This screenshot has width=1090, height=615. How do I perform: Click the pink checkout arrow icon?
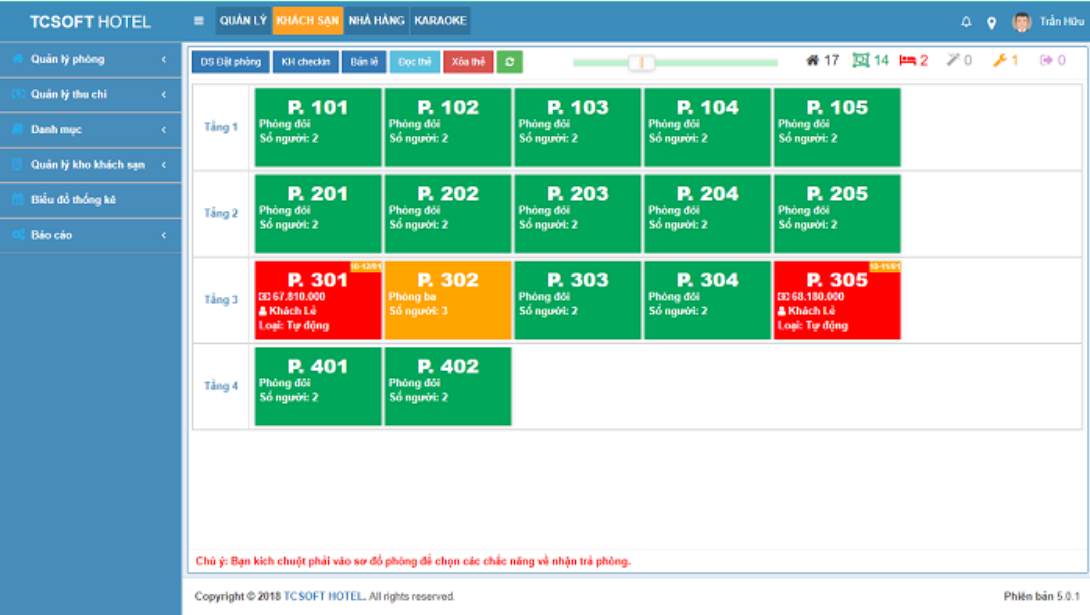coord(1046,60)
